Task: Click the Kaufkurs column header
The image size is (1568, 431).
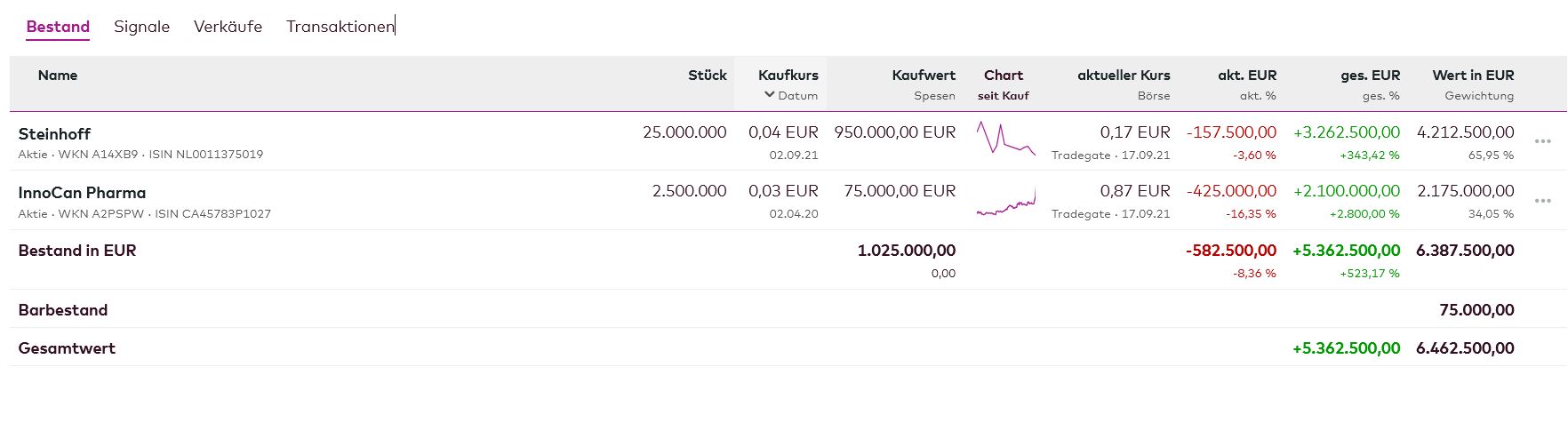Action: coord(788,76)
